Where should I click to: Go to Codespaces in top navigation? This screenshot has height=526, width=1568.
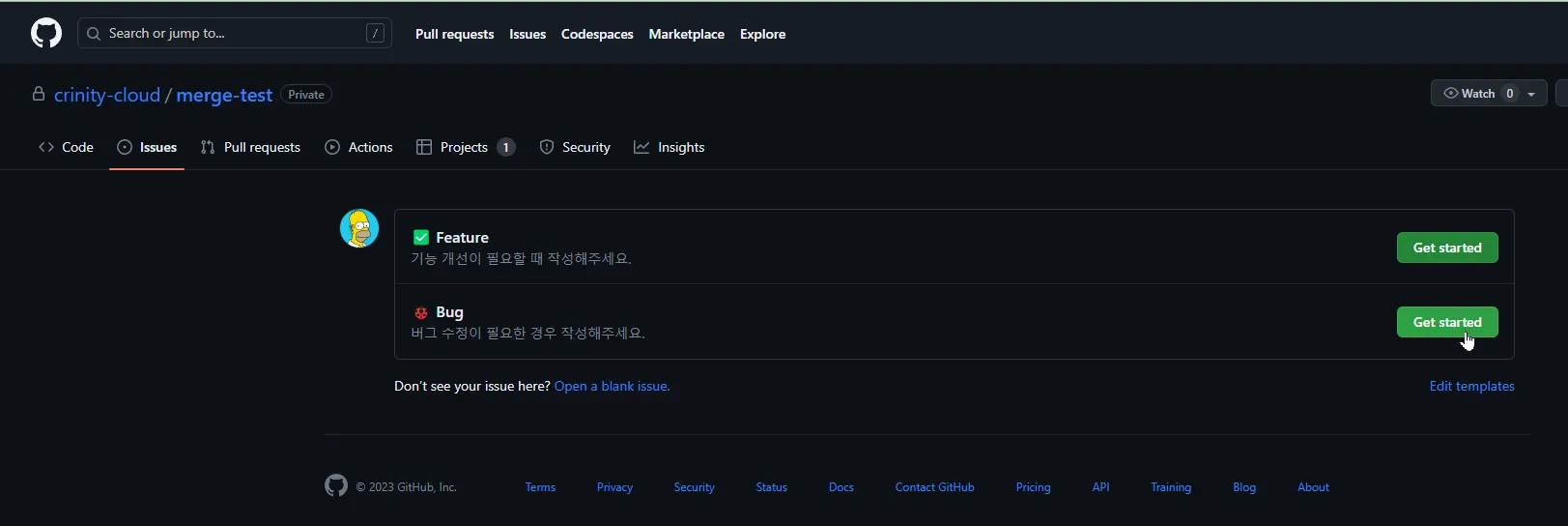pos(597,34)
